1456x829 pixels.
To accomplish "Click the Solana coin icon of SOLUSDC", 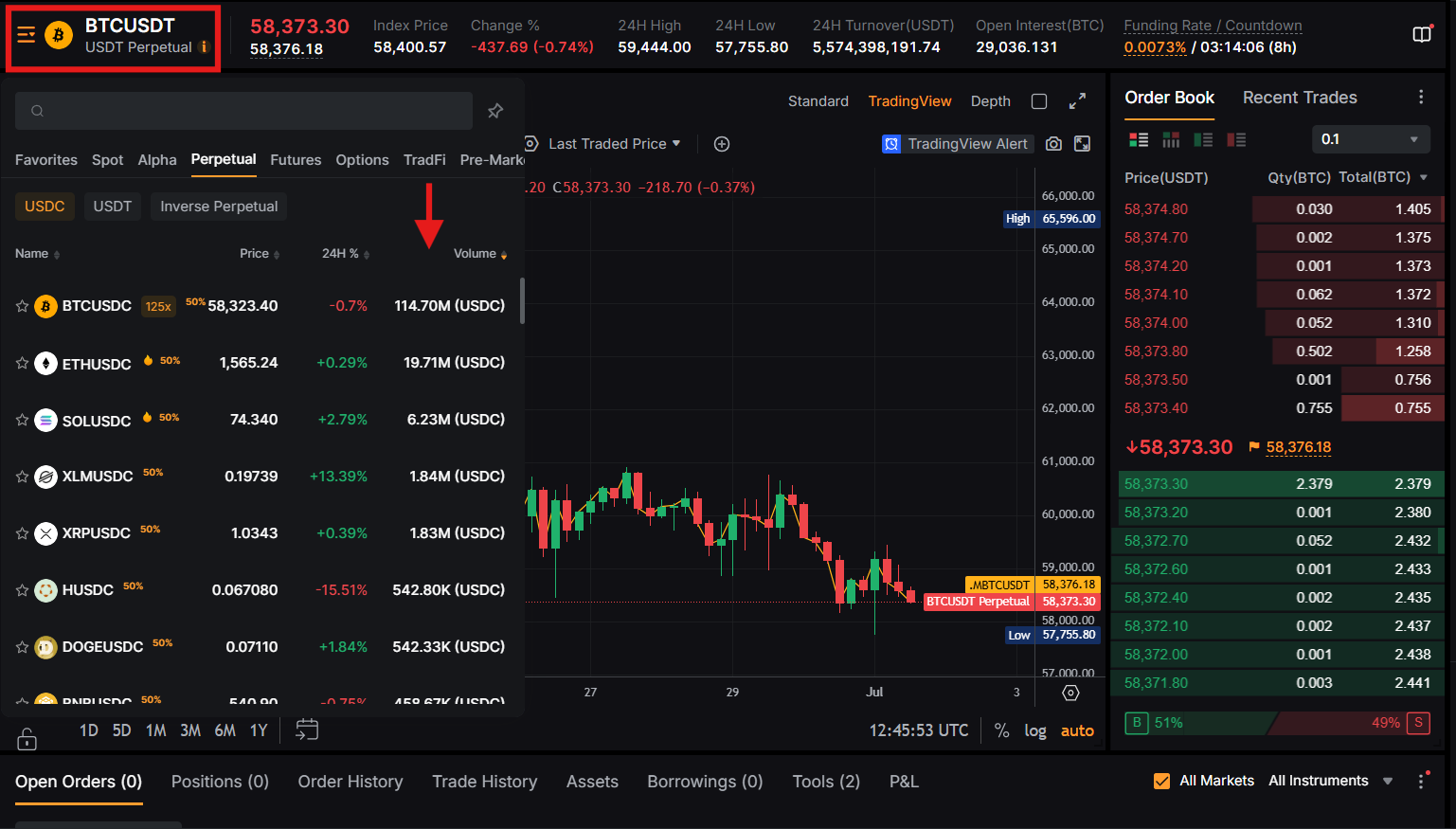I will click(45, 420).
